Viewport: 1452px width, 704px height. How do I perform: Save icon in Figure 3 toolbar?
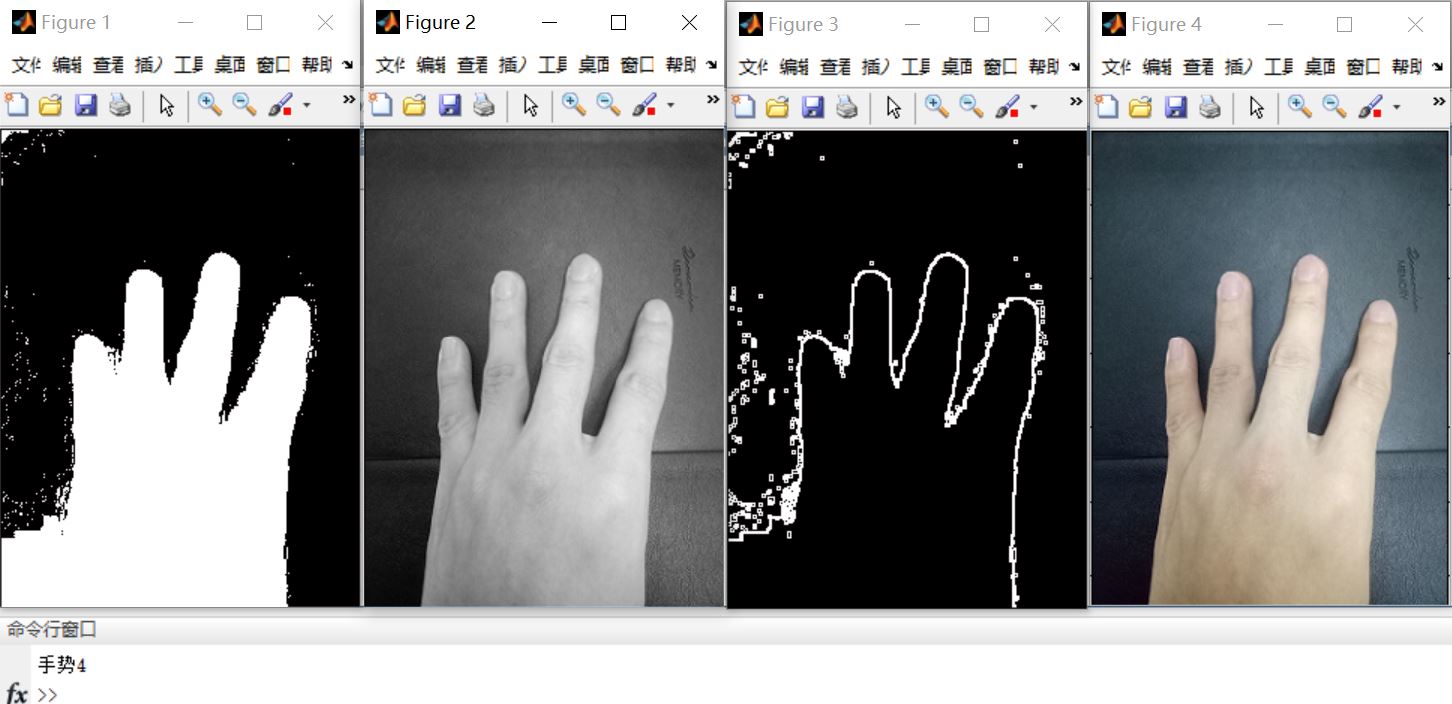coord(813,106)
